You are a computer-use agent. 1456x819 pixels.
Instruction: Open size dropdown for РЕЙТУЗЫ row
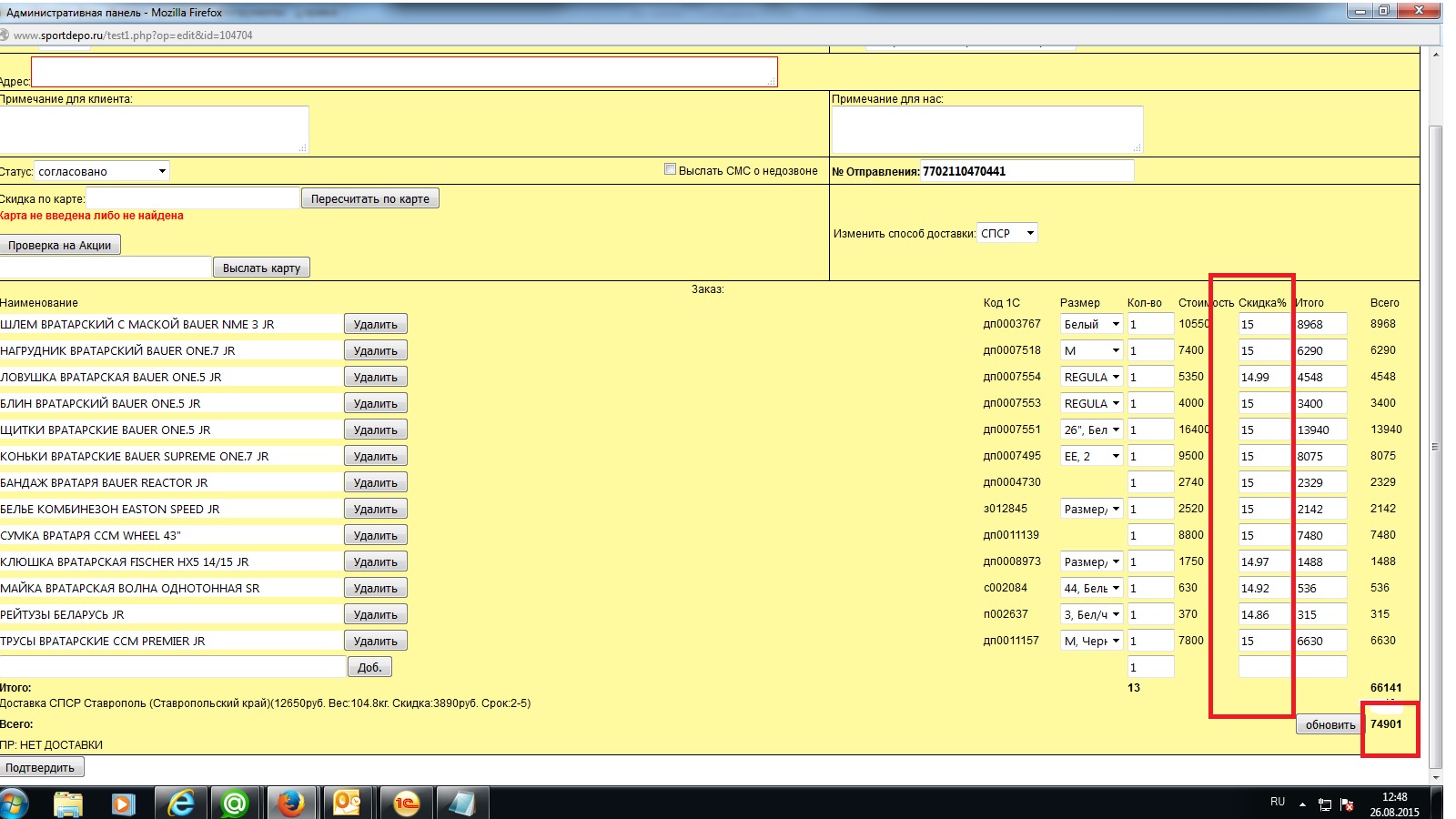(1091, 614)
